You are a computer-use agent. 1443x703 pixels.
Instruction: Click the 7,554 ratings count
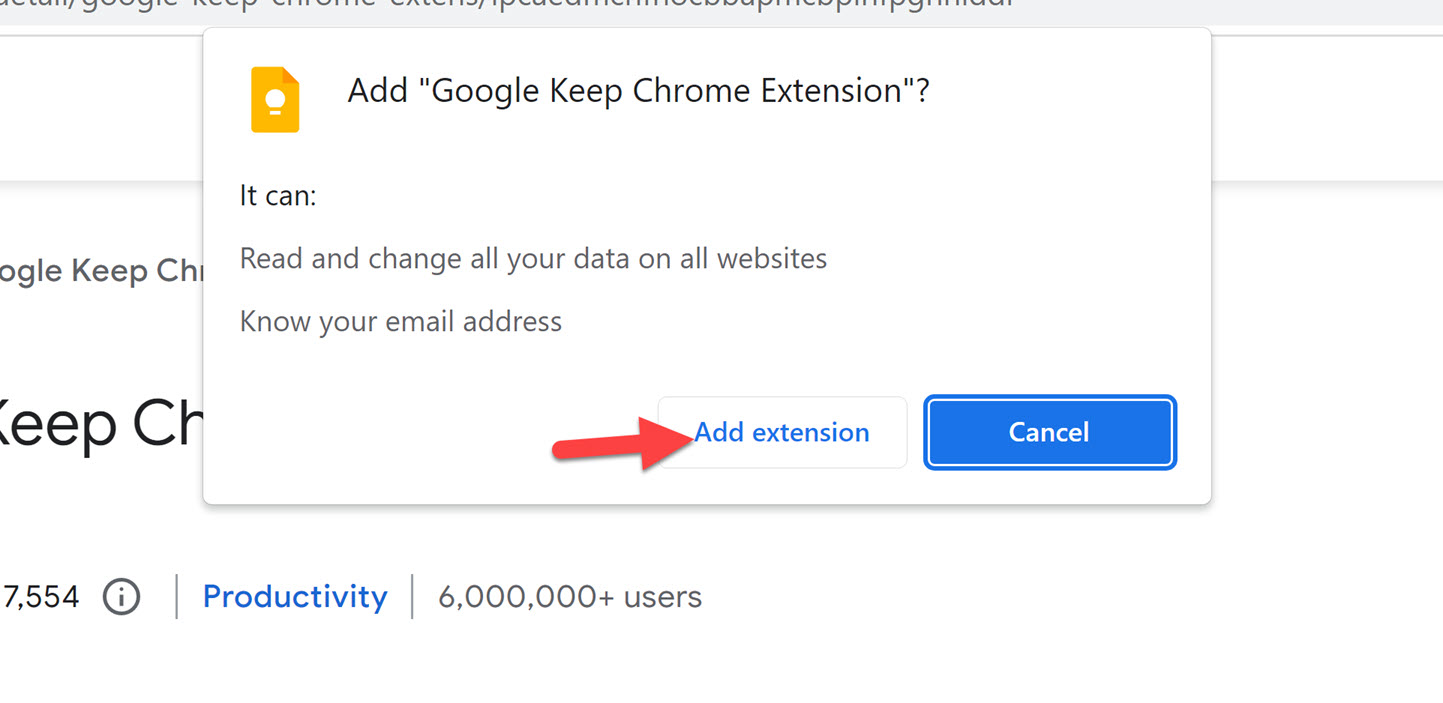tap(40, 597)
